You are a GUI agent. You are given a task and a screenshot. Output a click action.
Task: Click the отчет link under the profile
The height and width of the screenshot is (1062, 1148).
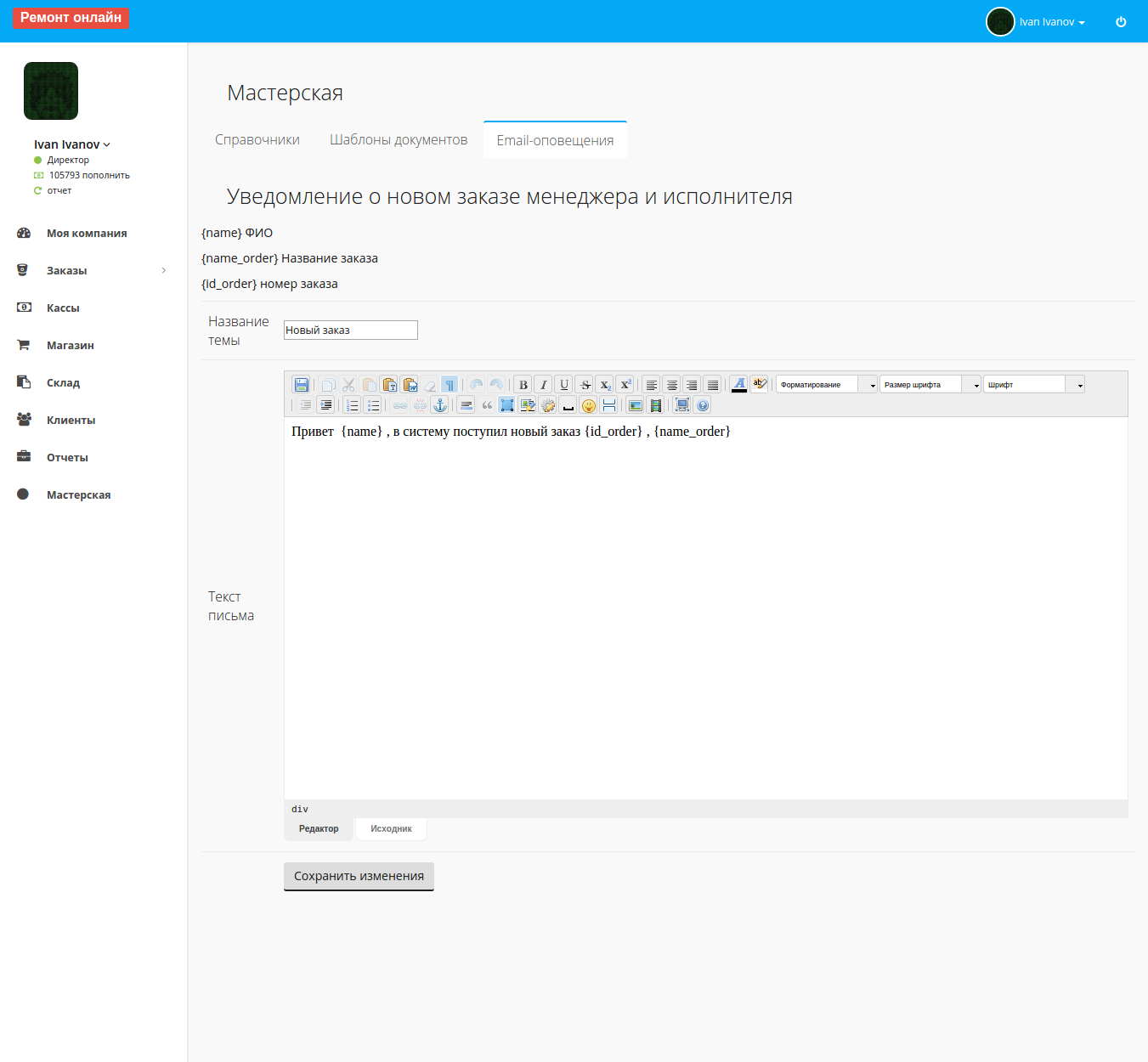coord(59,190)
